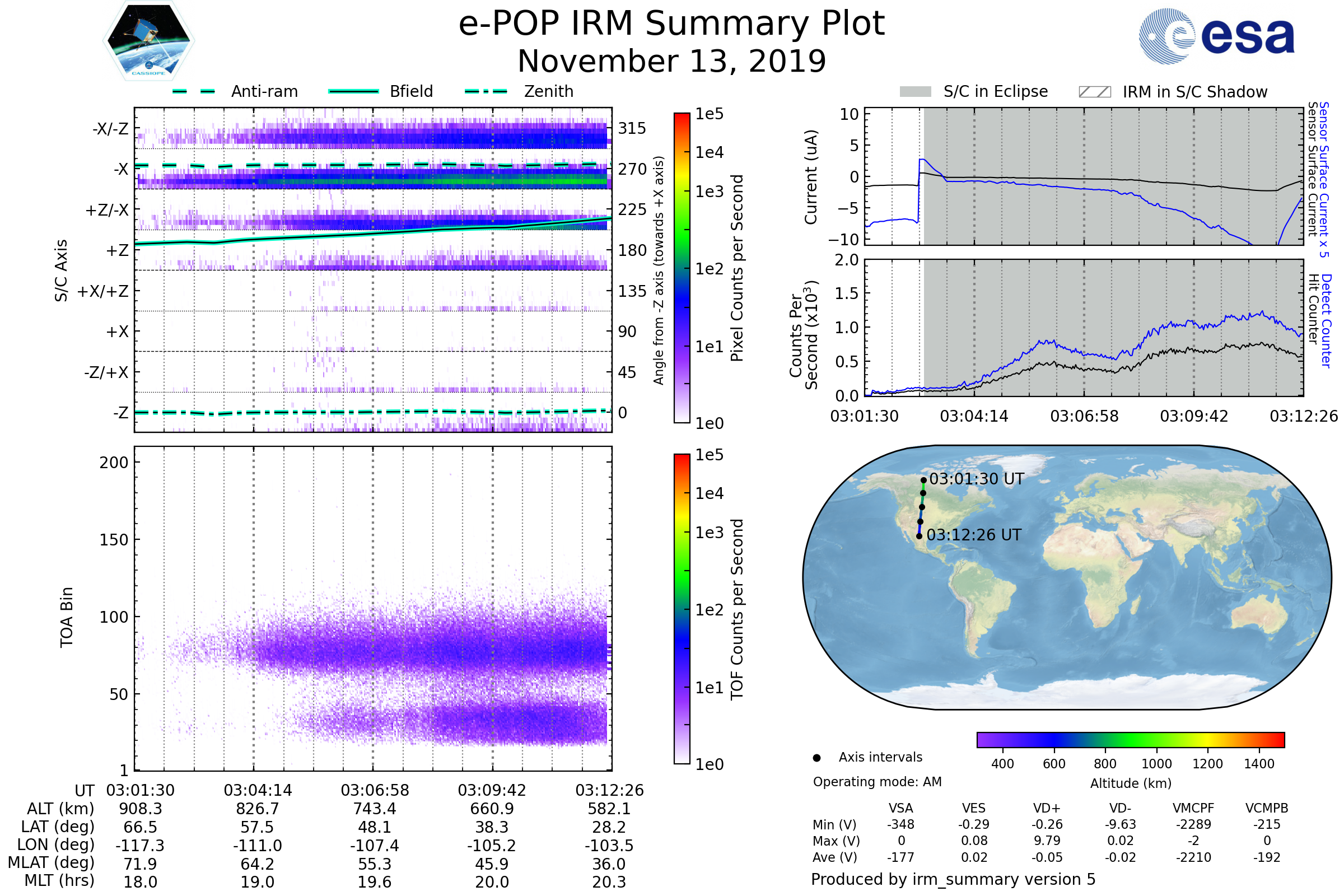Click the ESA logo

pos(1216,36)
